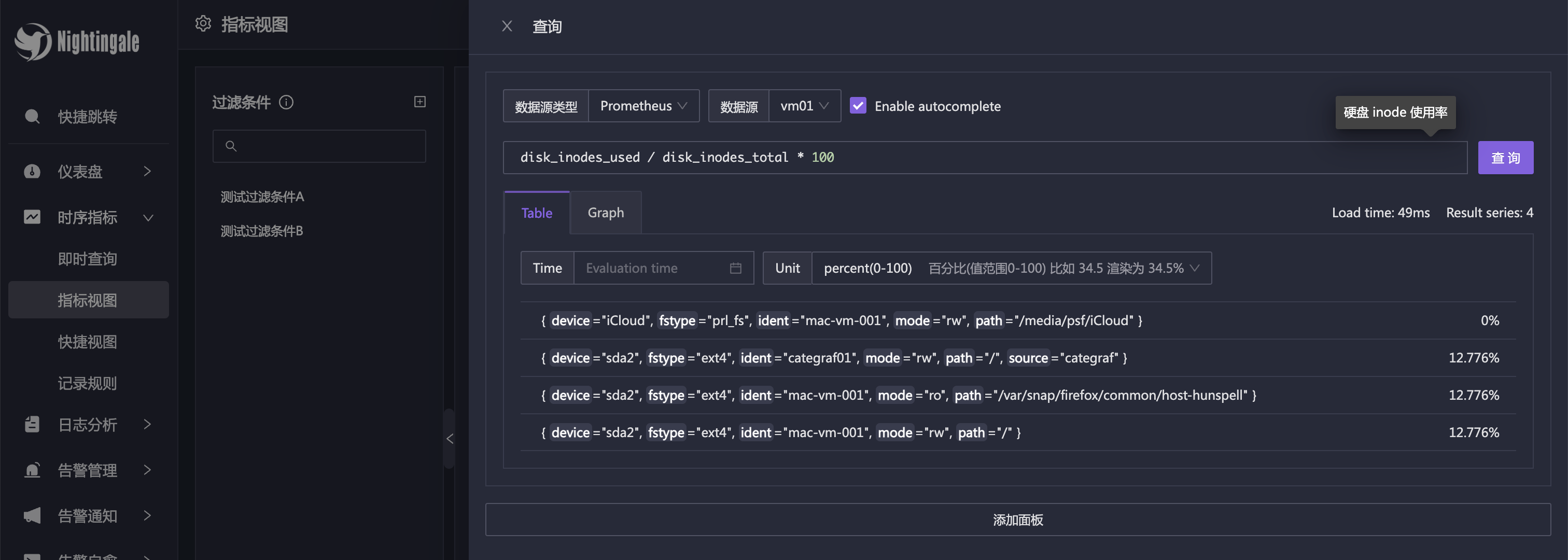Screen dimensions: 1568x560
Task: Disable the Enable autocomplete checkbox
Action: click(x=858, y=106)
